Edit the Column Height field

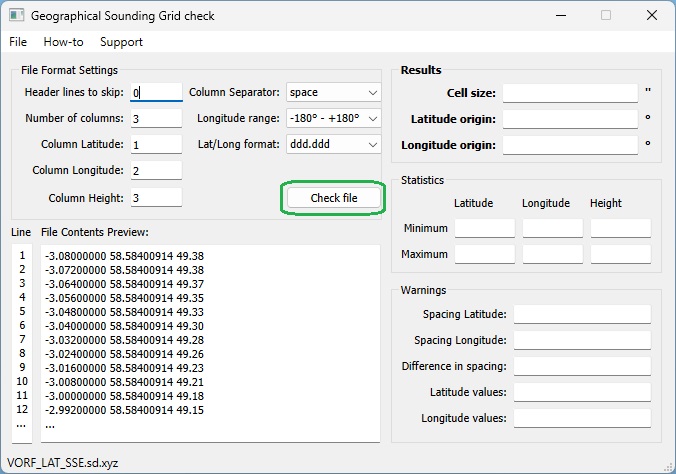click(156, 198)
